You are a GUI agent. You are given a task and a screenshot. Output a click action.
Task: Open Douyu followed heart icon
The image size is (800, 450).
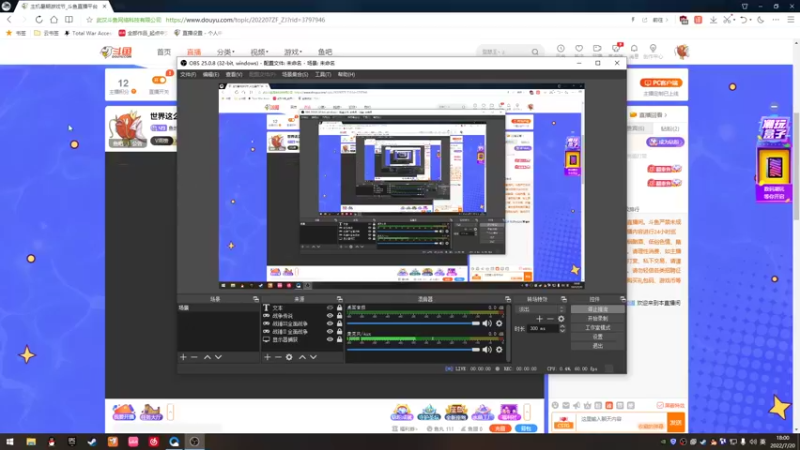click(579, 49)
